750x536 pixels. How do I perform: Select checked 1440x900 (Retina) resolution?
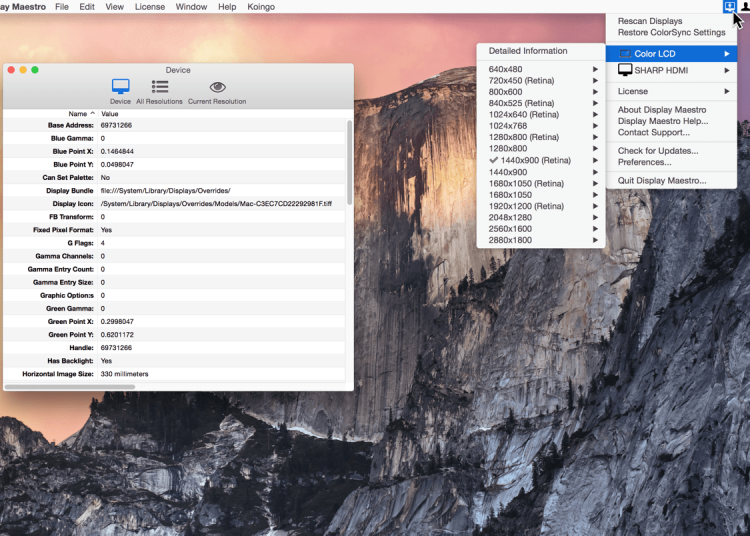point(535,160)
